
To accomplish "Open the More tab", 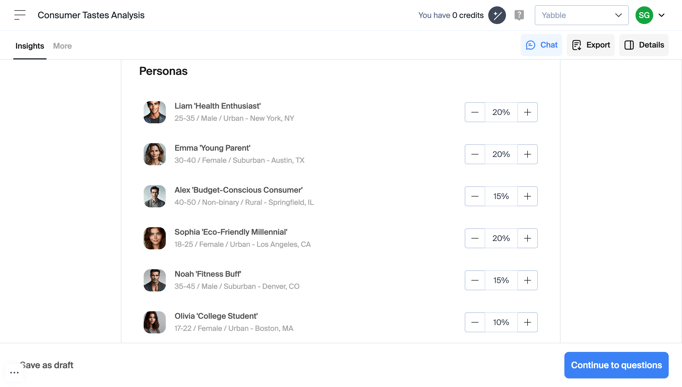I will coord(62,46).
